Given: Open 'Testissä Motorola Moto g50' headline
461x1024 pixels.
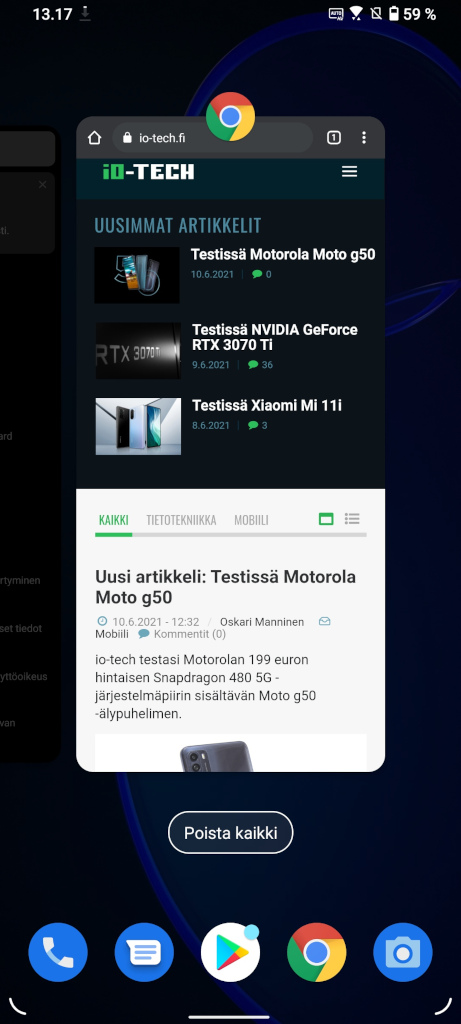Looking at the screenshot, I should tap(283, 255).
